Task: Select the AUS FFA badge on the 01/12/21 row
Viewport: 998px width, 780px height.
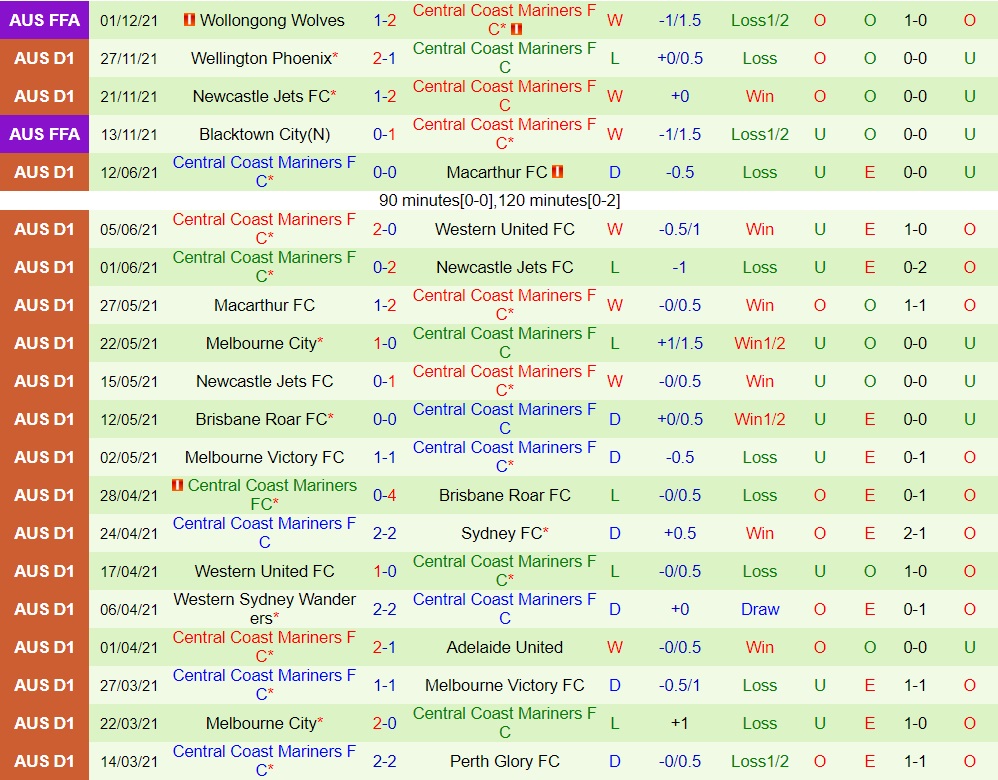Action: tap(45, 20)
